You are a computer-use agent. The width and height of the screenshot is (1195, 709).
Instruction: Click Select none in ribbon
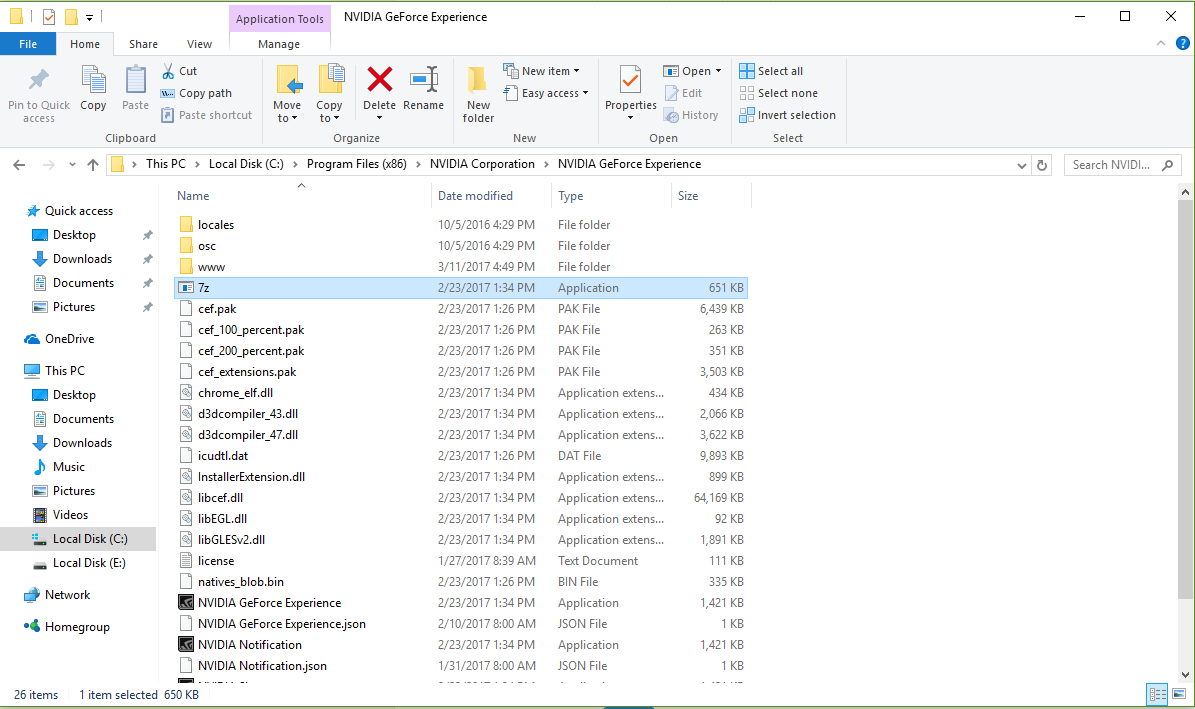779,93
